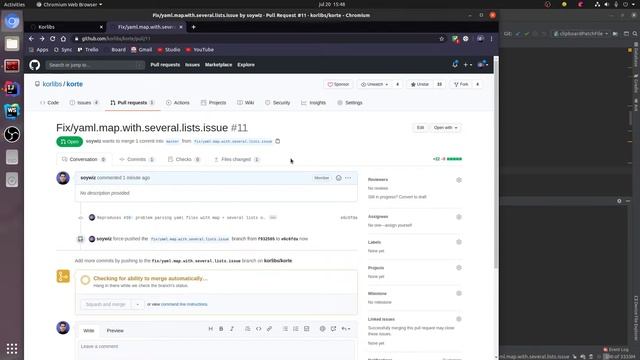The image size is (640, 360).
Task: Open the Linked issues gear settings
Action: 459,319
